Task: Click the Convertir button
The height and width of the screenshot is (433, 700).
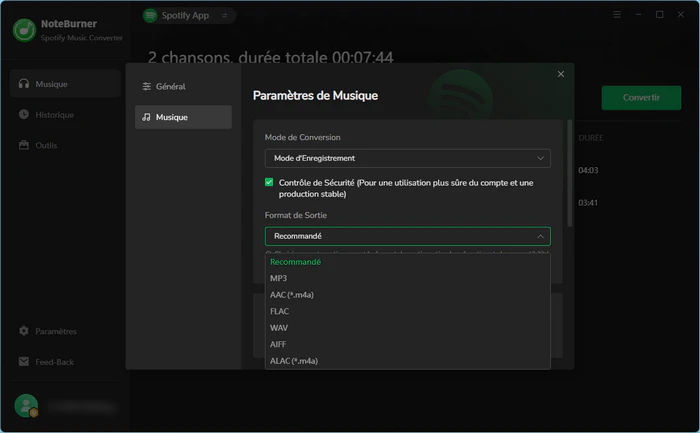Action: click(x=642, y=98)
